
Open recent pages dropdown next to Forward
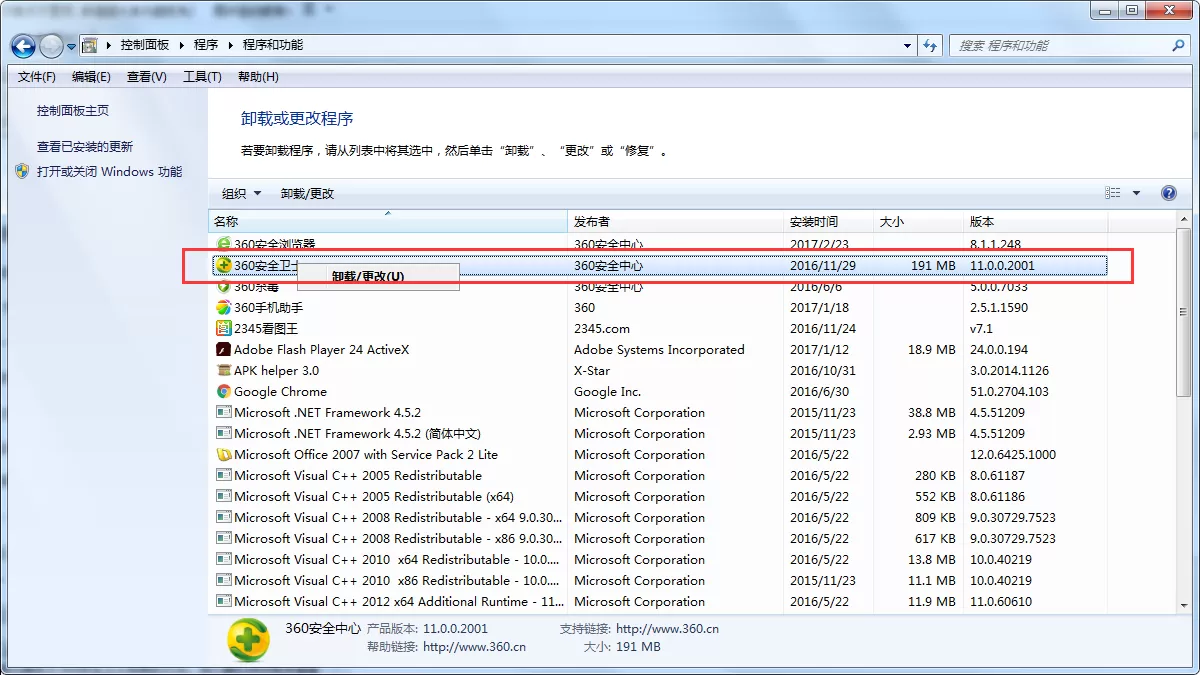(72, 46)
